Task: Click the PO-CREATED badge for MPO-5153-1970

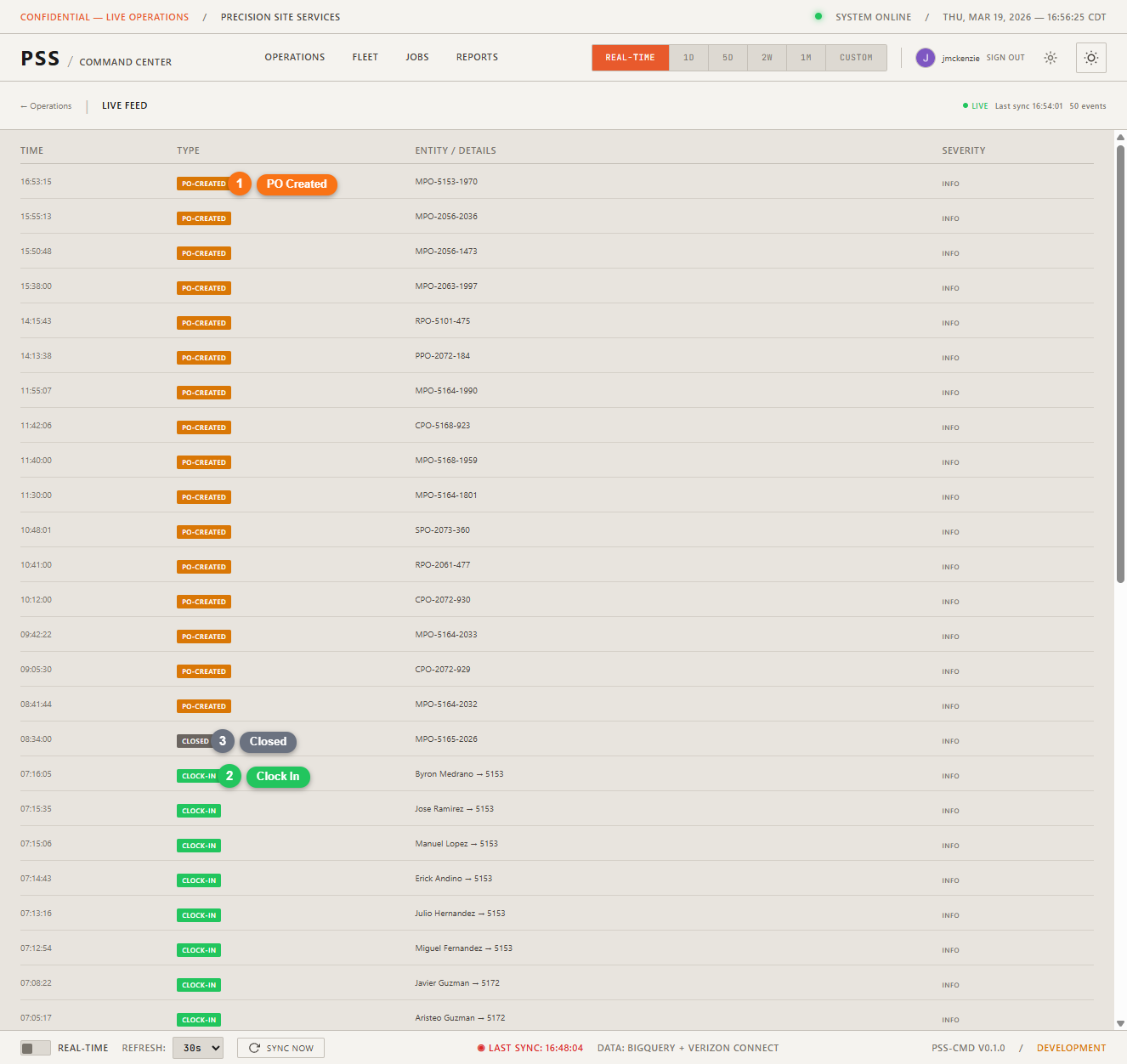Action: [204, 183]
